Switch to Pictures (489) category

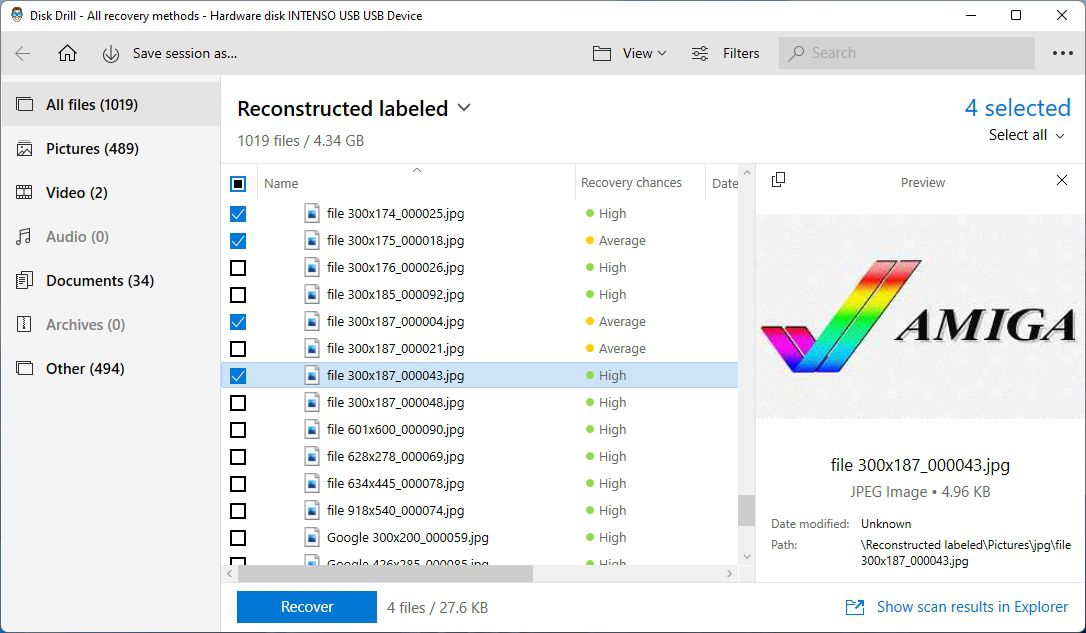[111, 149]
